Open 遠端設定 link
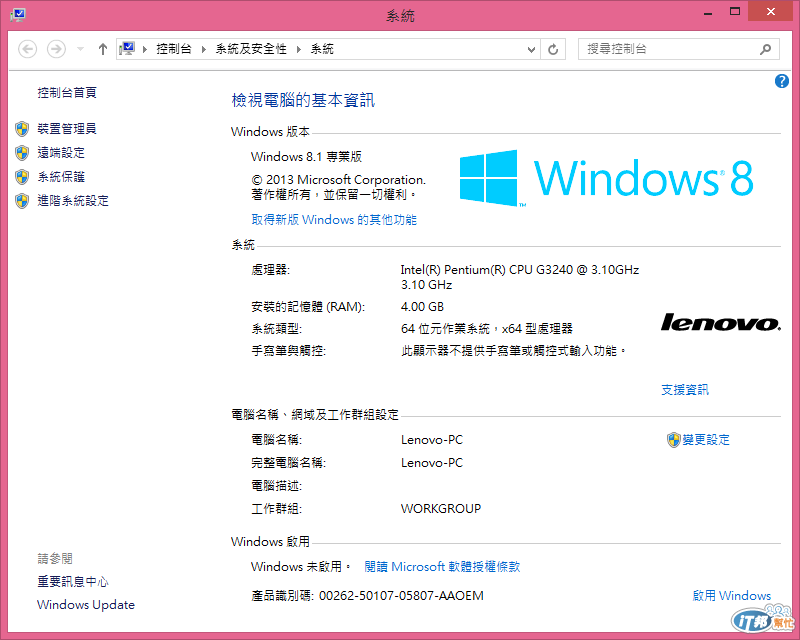 pyautogui.click(x=61, y=153)
